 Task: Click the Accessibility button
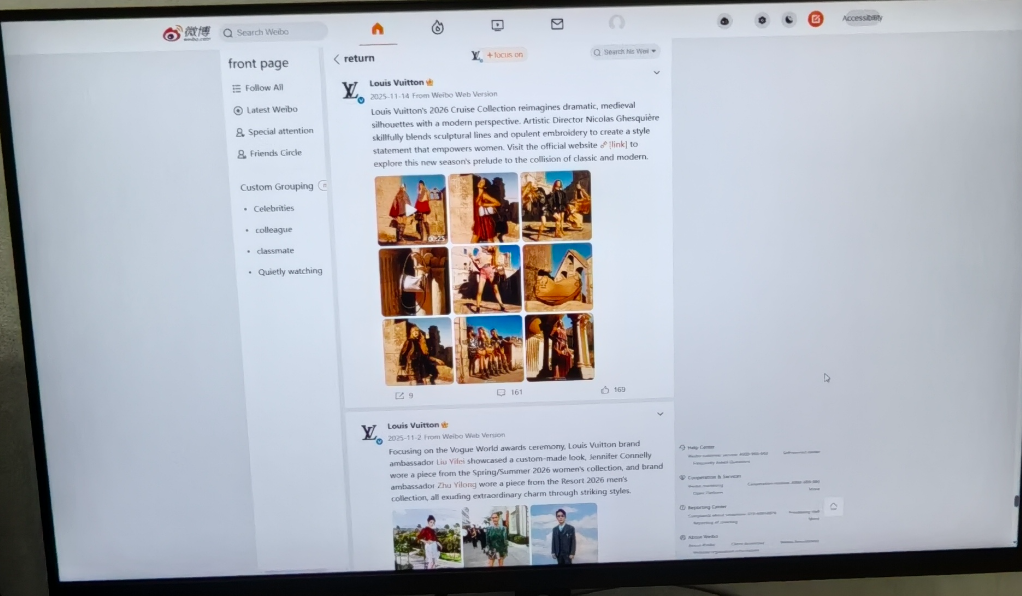[862, 18]
